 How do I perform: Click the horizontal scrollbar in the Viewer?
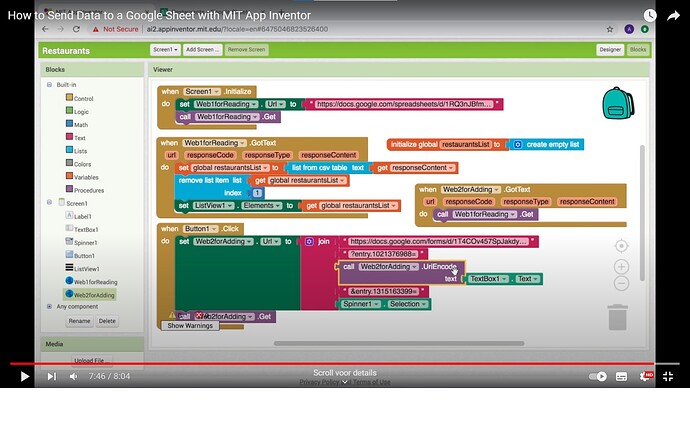click(399, 343)
